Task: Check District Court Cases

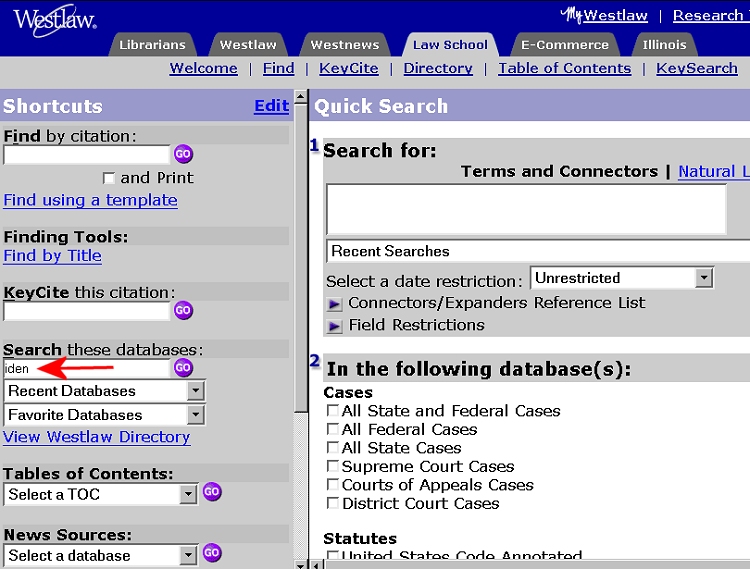Action: coord(332,503)
